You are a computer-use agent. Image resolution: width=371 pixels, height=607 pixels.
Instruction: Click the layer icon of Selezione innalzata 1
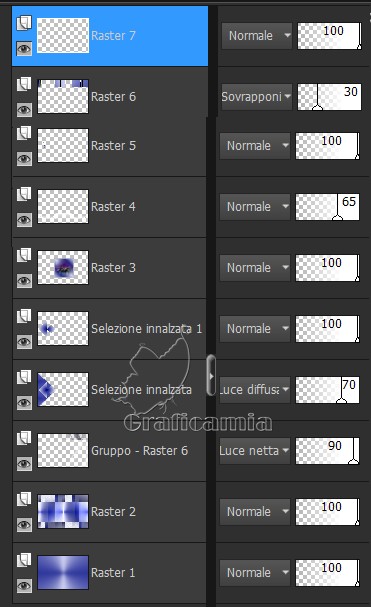(24, 316)
